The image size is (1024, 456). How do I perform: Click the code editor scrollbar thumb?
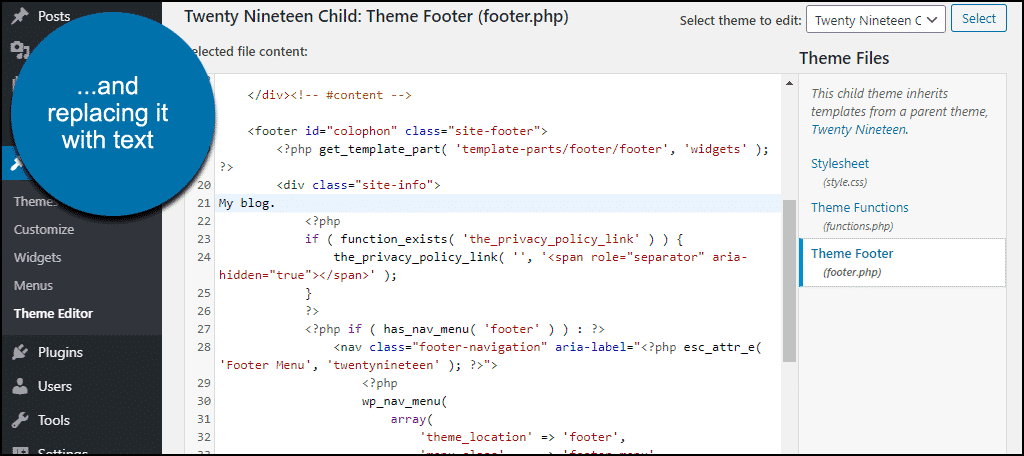coord(789,281)
